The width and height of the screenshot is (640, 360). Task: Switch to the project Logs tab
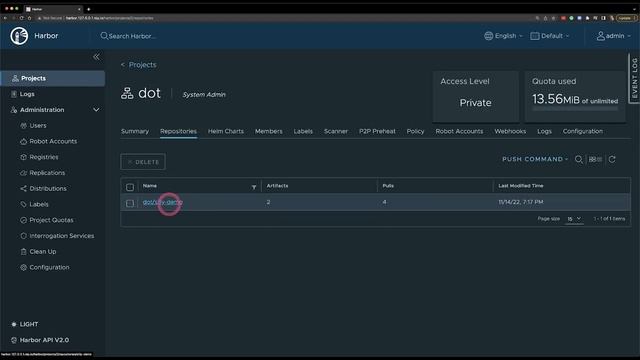[x=544, y=131]
